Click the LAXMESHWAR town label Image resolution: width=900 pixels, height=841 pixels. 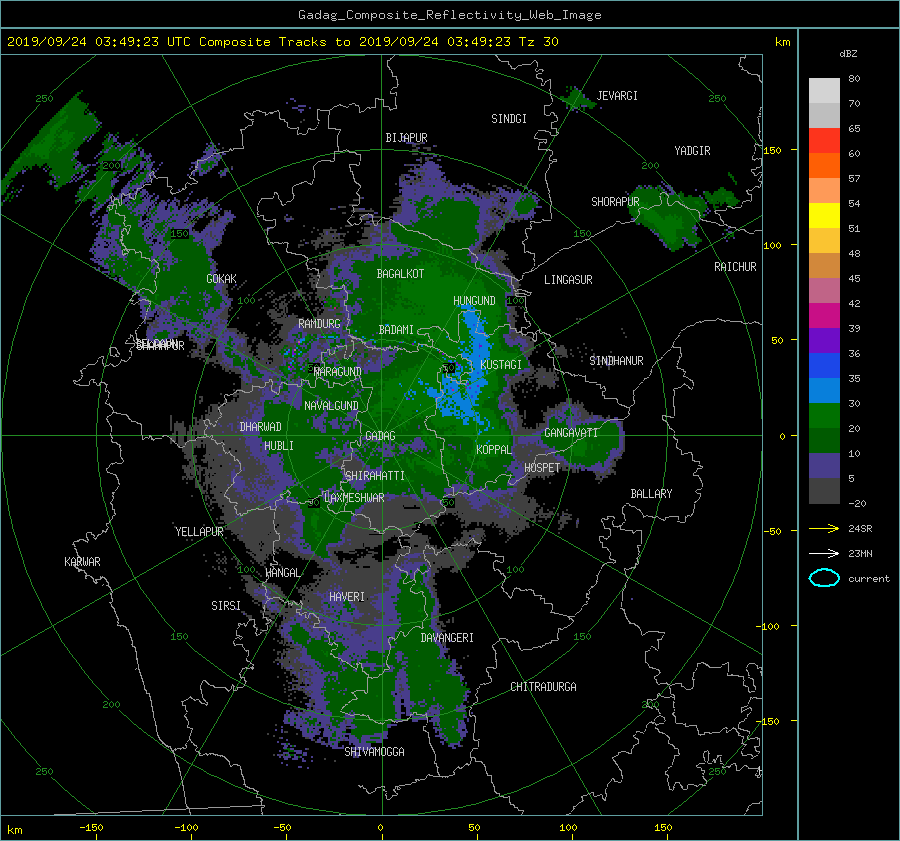click(x=354, y=498)
